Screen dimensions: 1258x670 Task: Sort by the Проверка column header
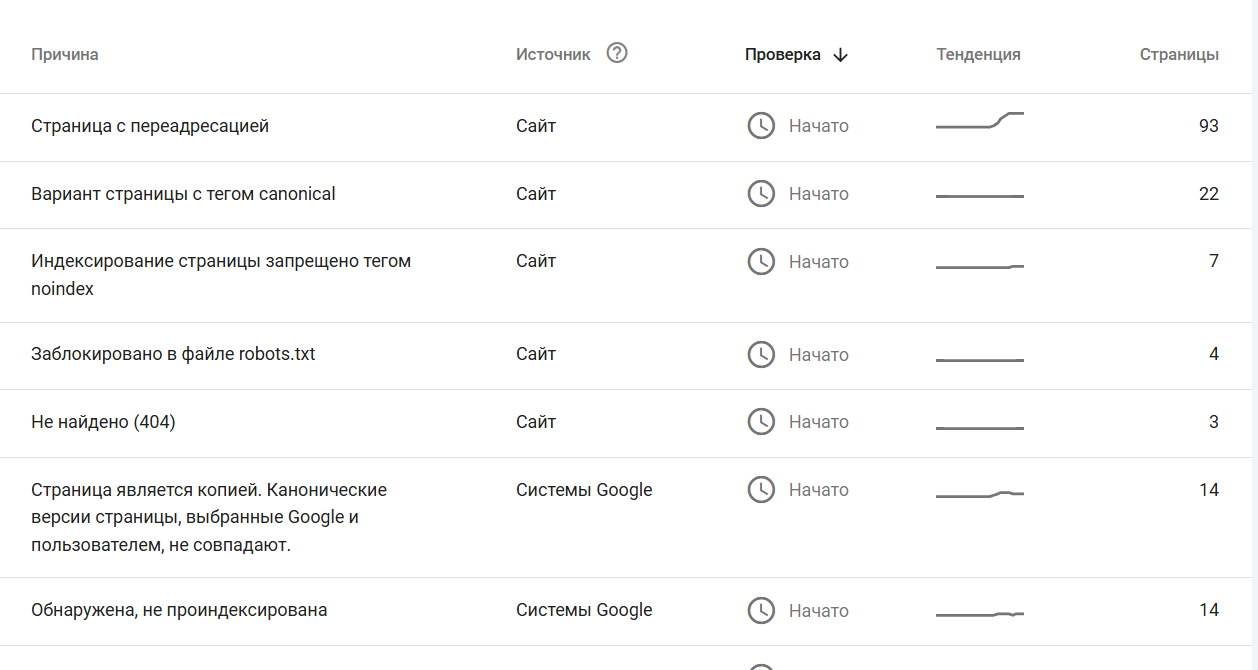[782, 55]
